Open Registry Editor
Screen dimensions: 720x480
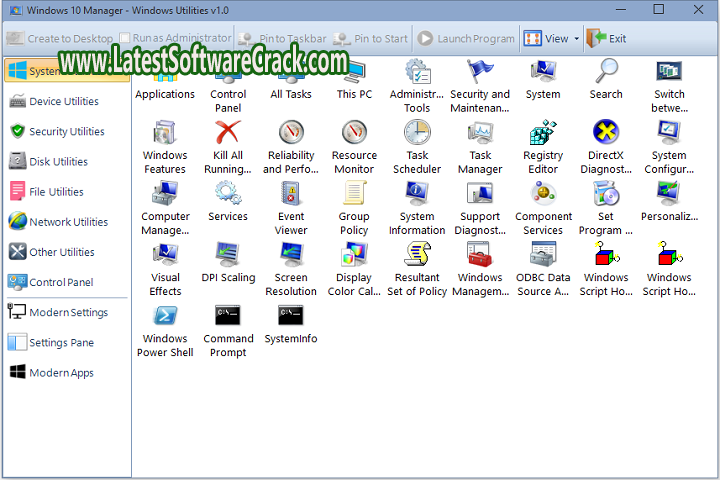pos(543,147)
